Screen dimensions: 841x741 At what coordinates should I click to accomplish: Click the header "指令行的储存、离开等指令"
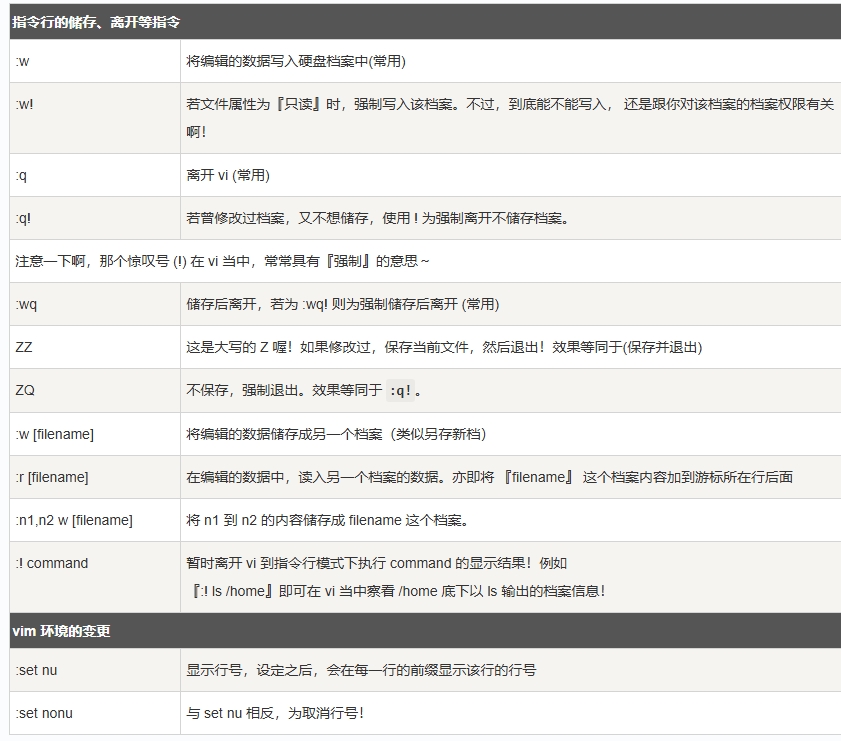click(x=96, y=22)
